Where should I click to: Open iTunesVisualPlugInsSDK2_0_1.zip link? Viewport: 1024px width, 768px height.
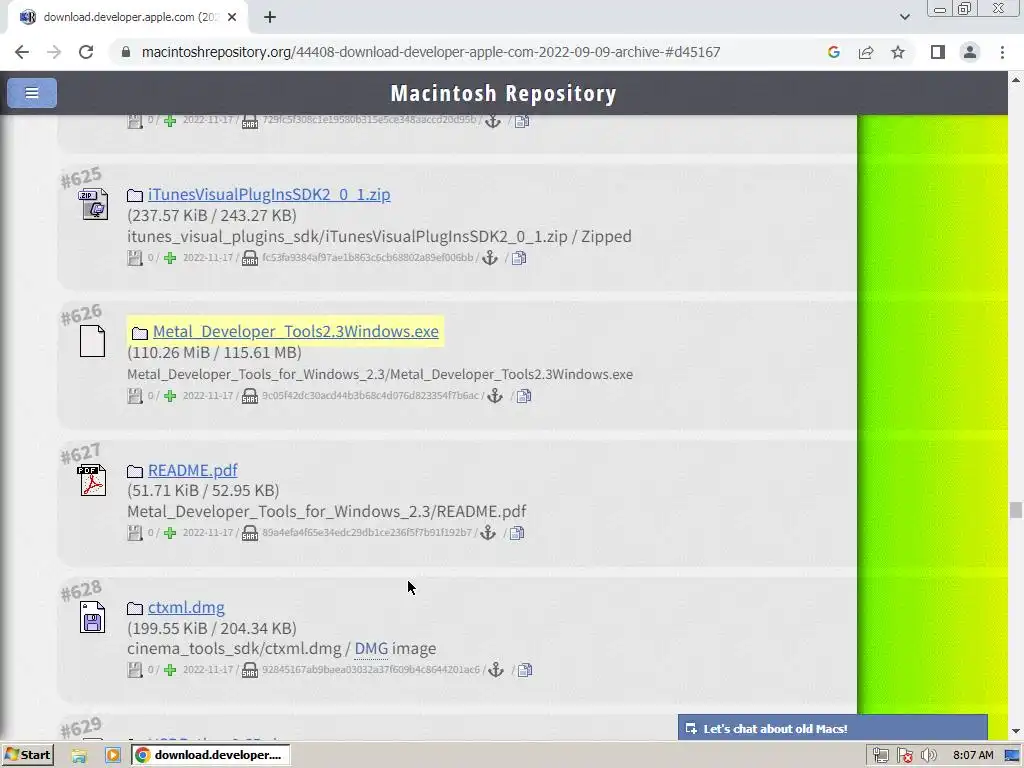pos(269,195)
